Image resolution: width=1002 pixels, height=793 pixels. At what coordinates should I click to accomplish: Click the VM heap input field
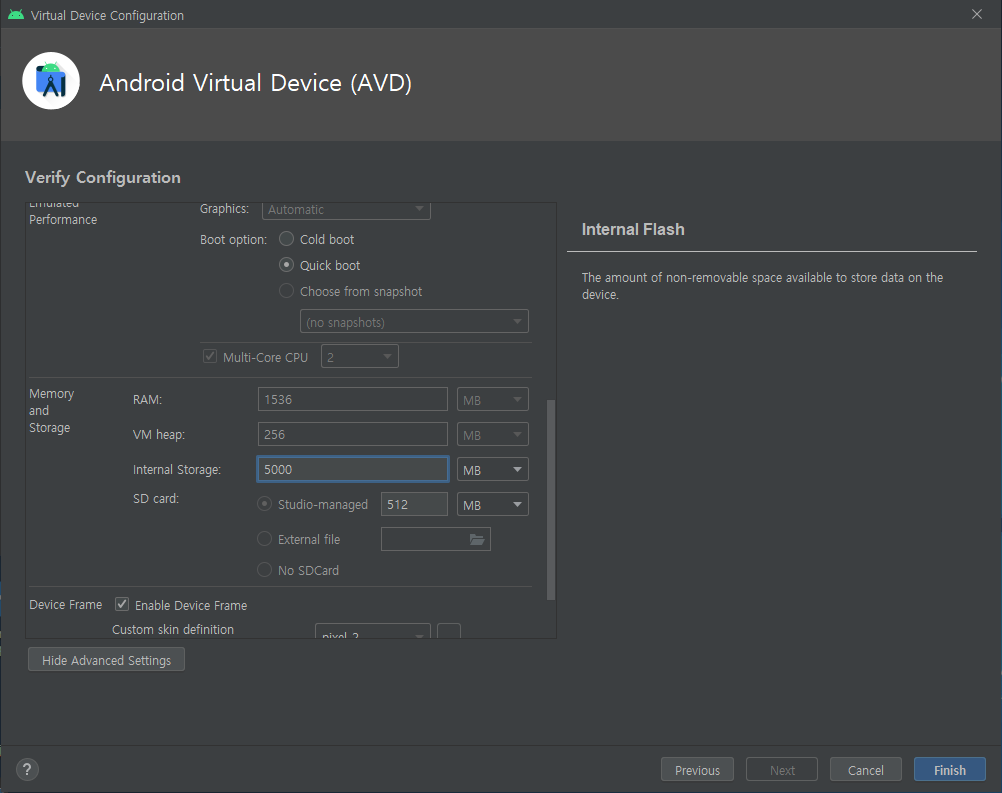tap(353, 435)
